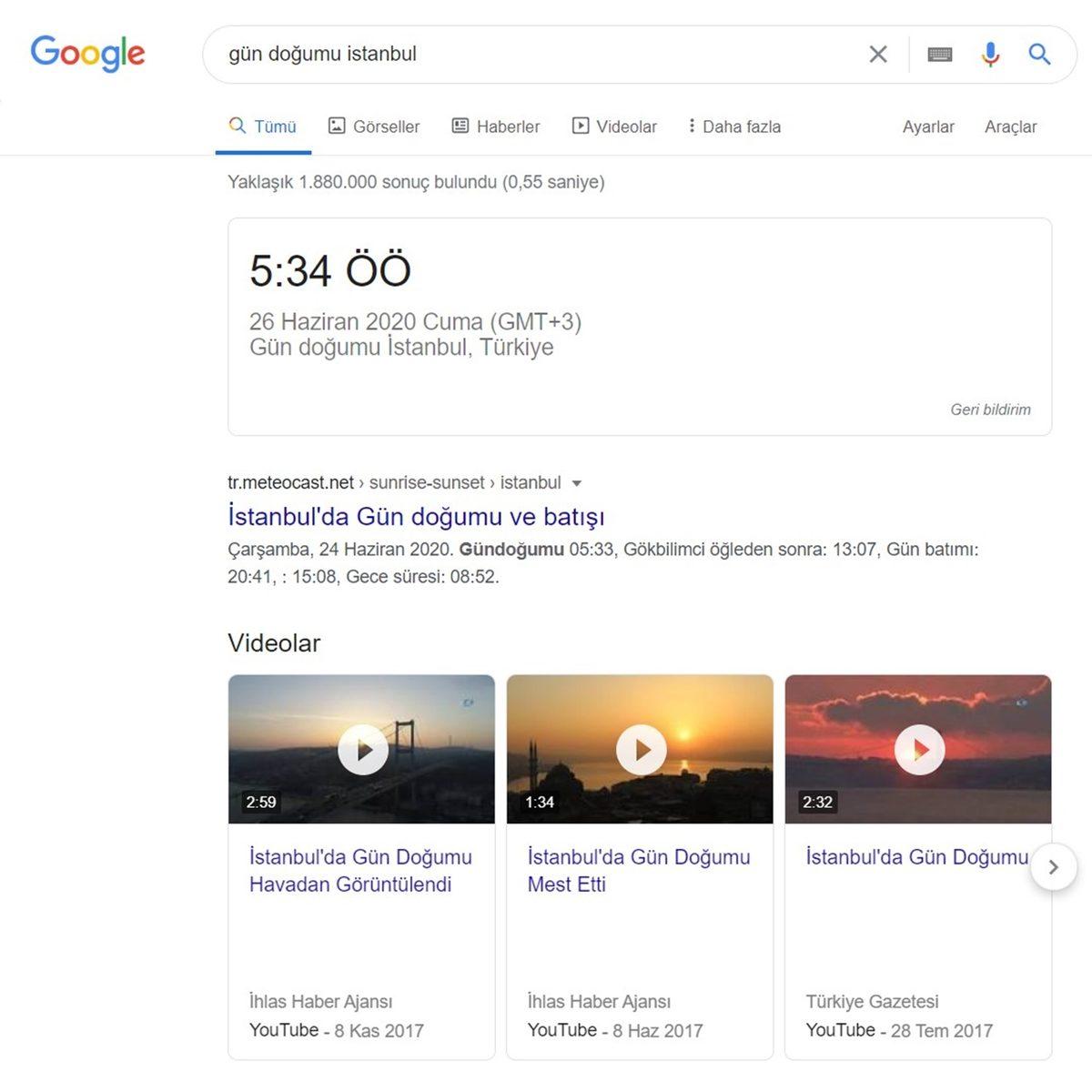Image resolution: width=1092 pixels, height=1092 pixels.
Task: Activate voice search with the microphone icon
Action: (990, 55)
